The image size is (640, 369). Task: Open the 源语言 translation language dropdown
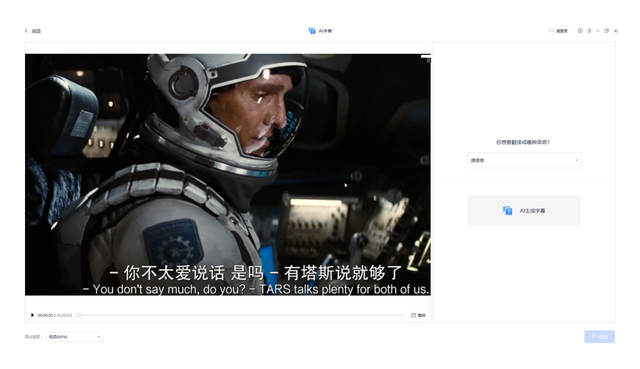[524, 160]
